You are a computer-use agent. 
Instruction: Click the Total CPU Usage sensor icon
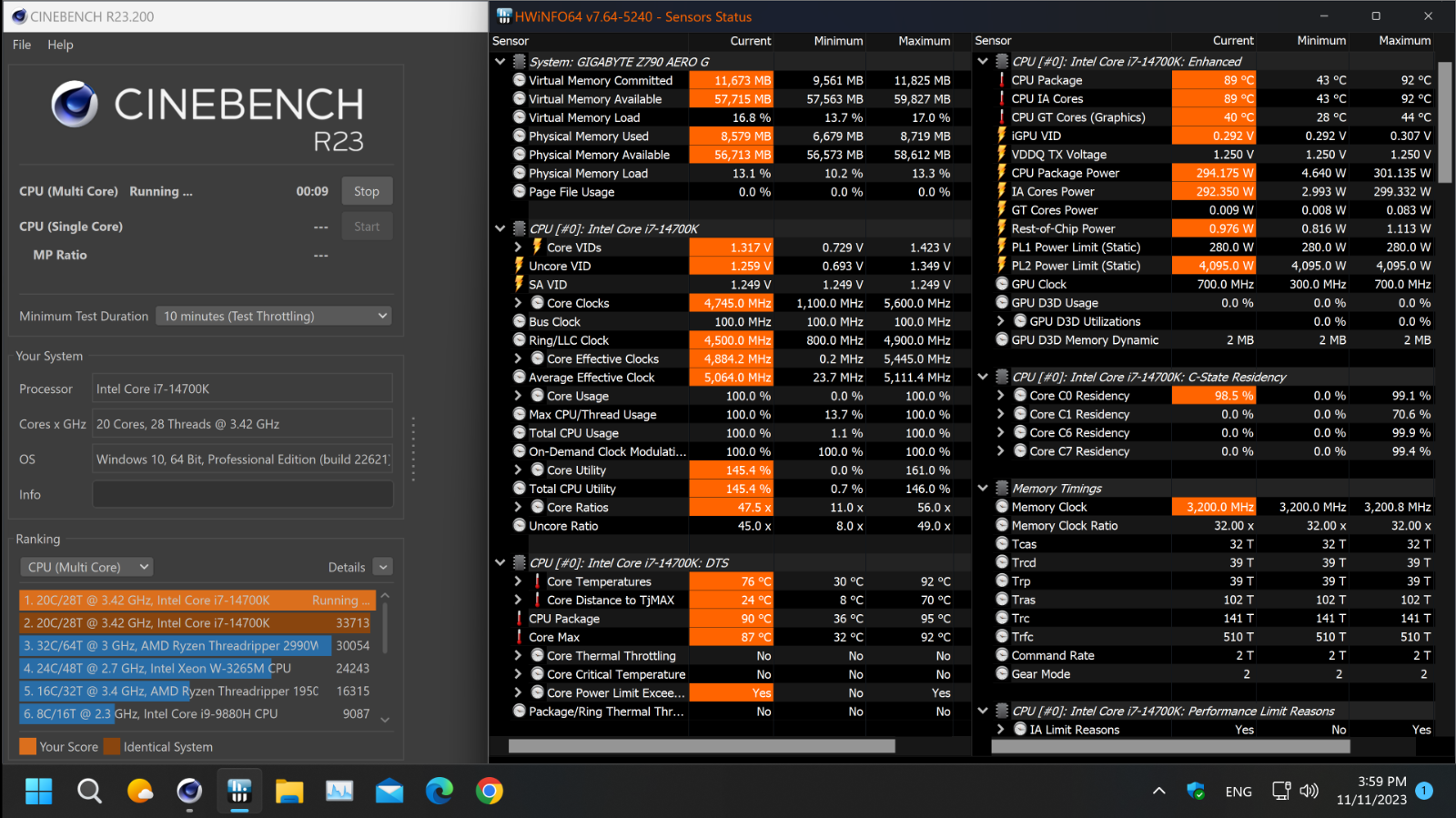pyautogui.click(x=520, y=432)
